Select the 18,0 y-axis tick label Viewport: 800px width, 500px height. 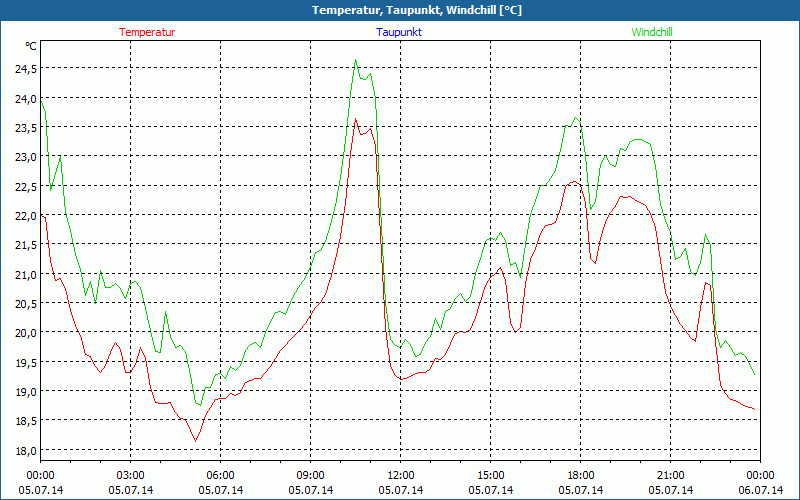click(x=24, y=450)
